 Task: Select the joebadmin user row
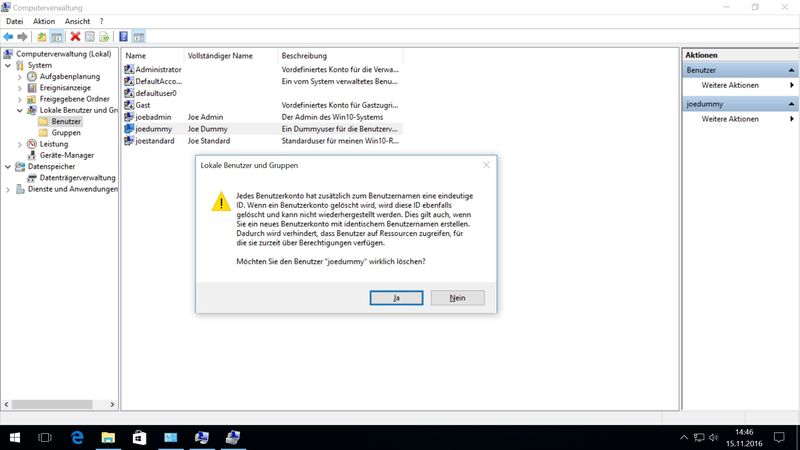(x=263, y=117)
